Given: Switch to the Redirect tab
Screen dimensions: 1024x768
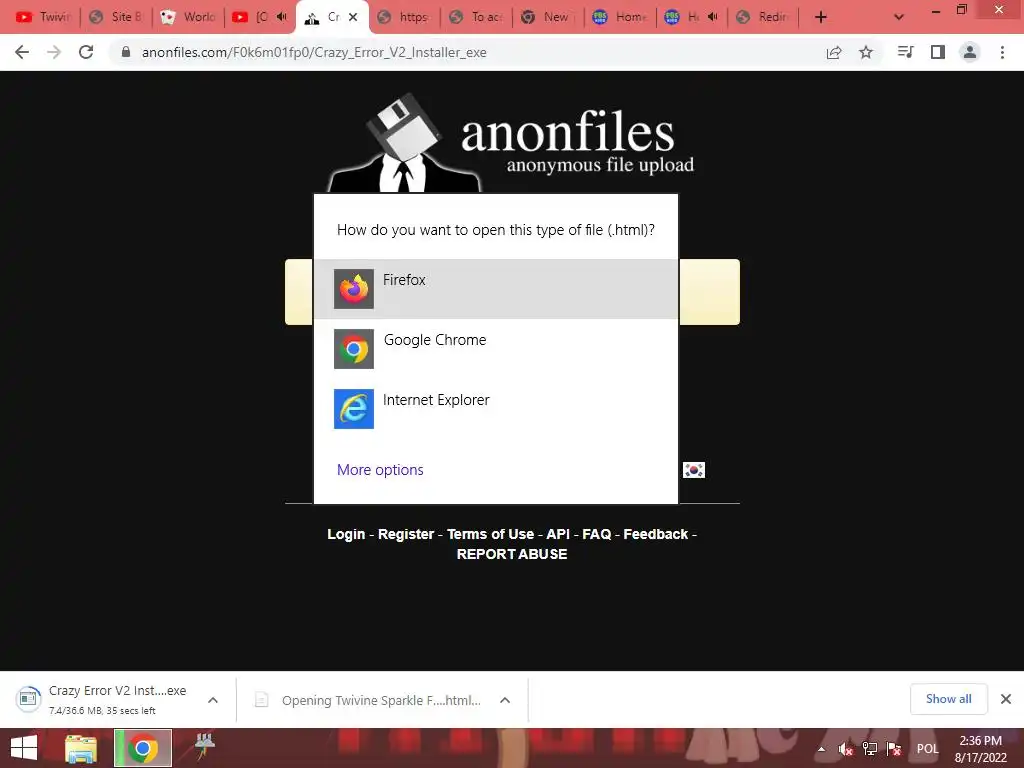Looking at the screenshot, I should pyautogui.click(x=764, y=17).
